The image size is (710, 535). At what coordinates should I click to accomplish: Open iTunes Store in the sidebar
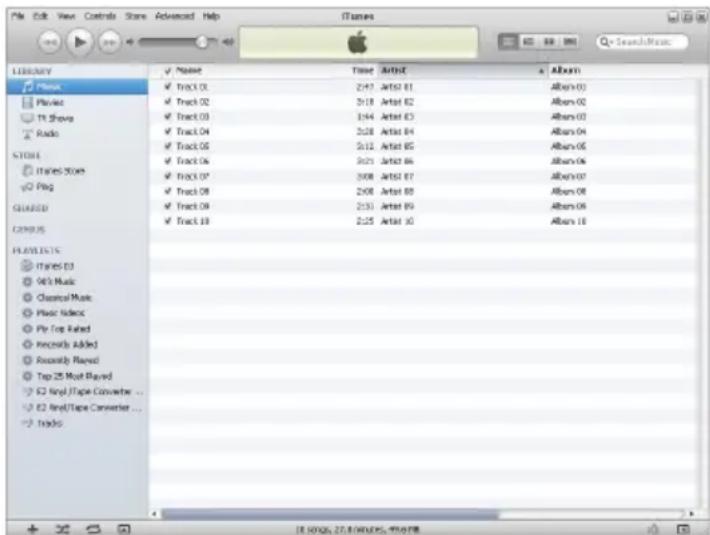[53, 171]
